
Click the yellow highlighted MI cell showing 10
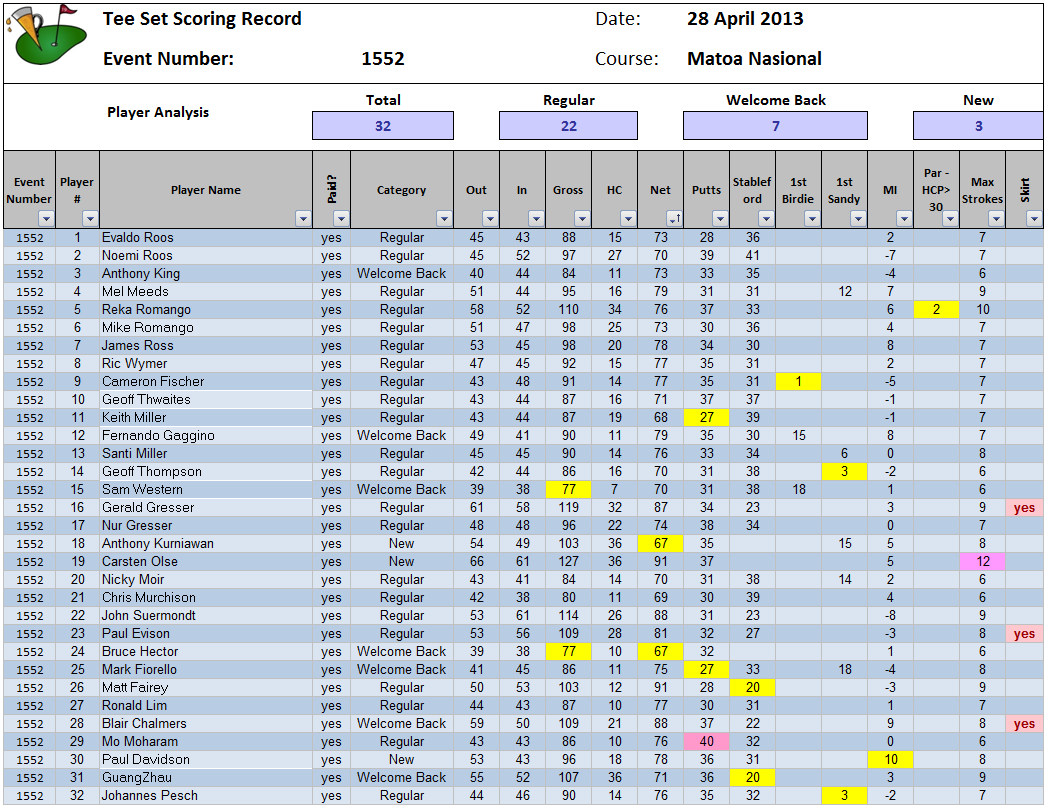pos(890,760)
